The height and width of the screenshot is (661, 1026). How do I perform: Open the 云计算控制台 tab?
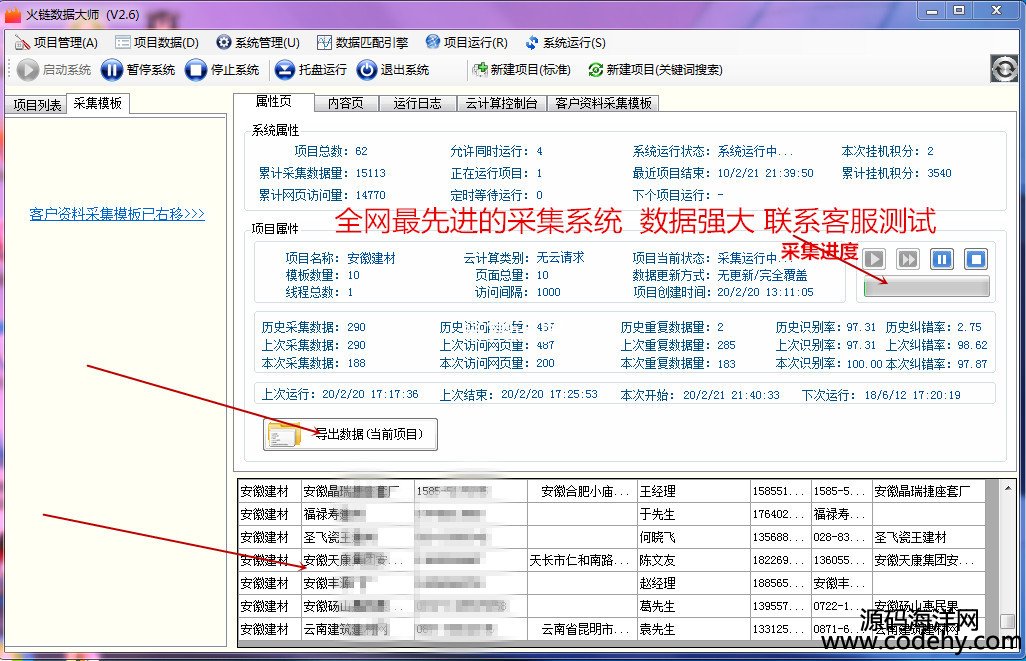pyautogui.click(x=501, y=103)
